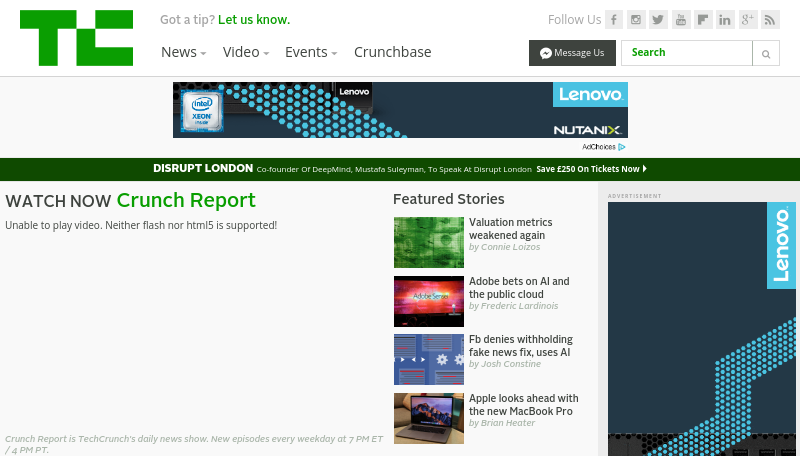Follow the 'Let us know.' tip link
Viewport: 800px width, 456px height.
click(x=254, y=20)
